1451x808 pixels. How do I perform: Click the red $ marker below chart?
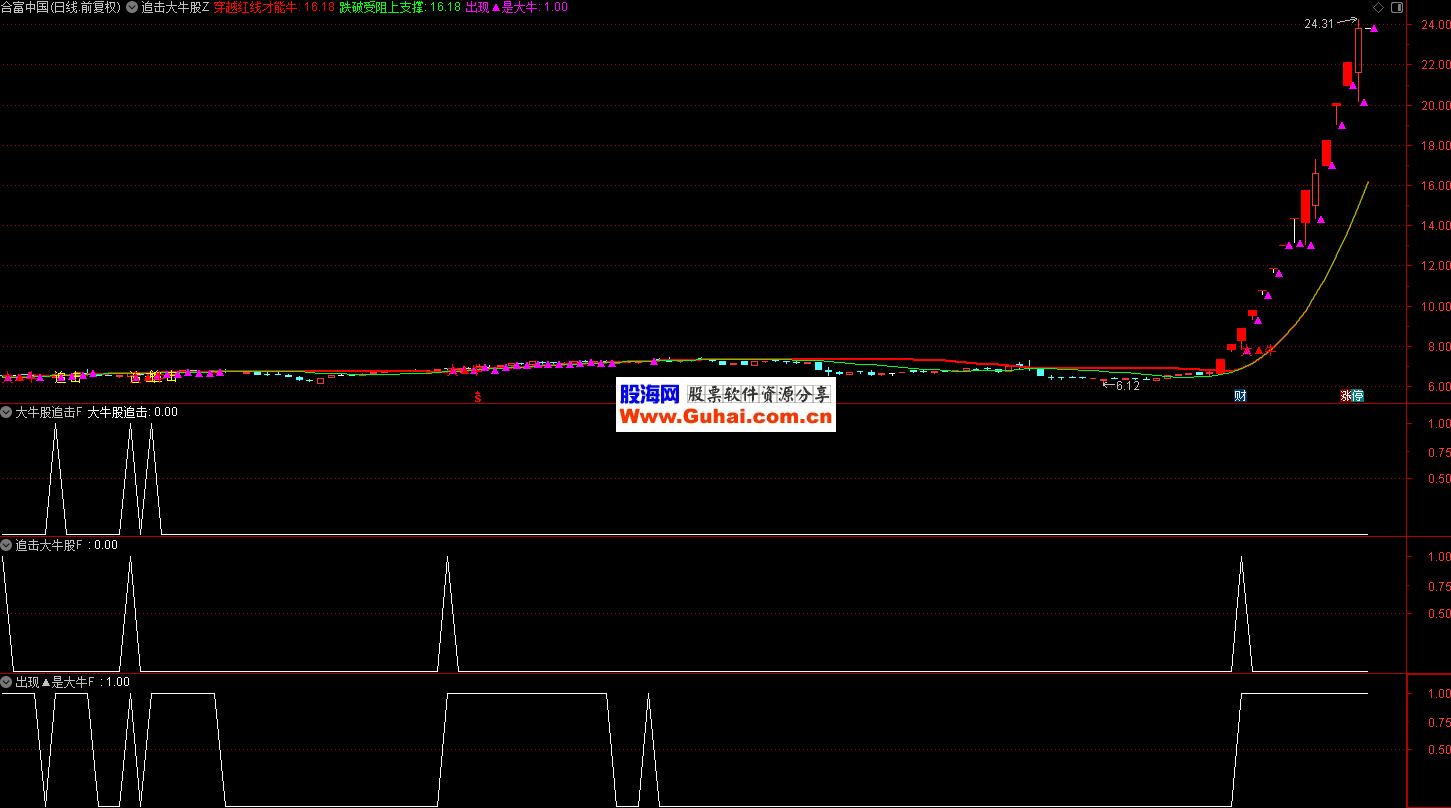pyautogui.click(x=478, y=397)
